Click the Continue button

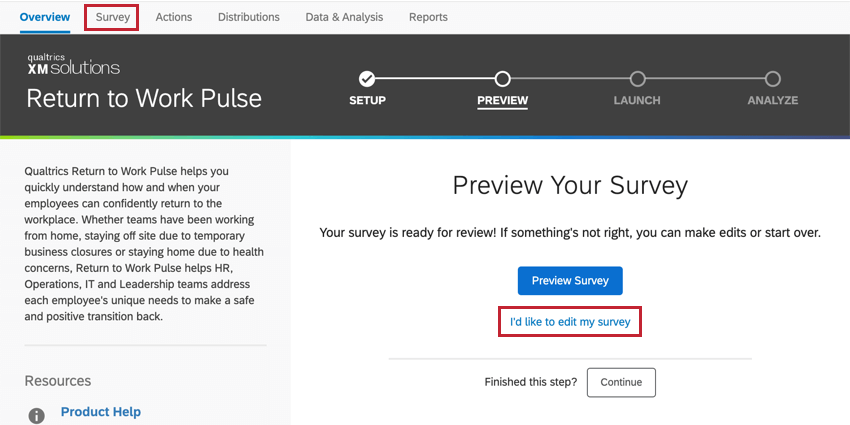(621, 382)
